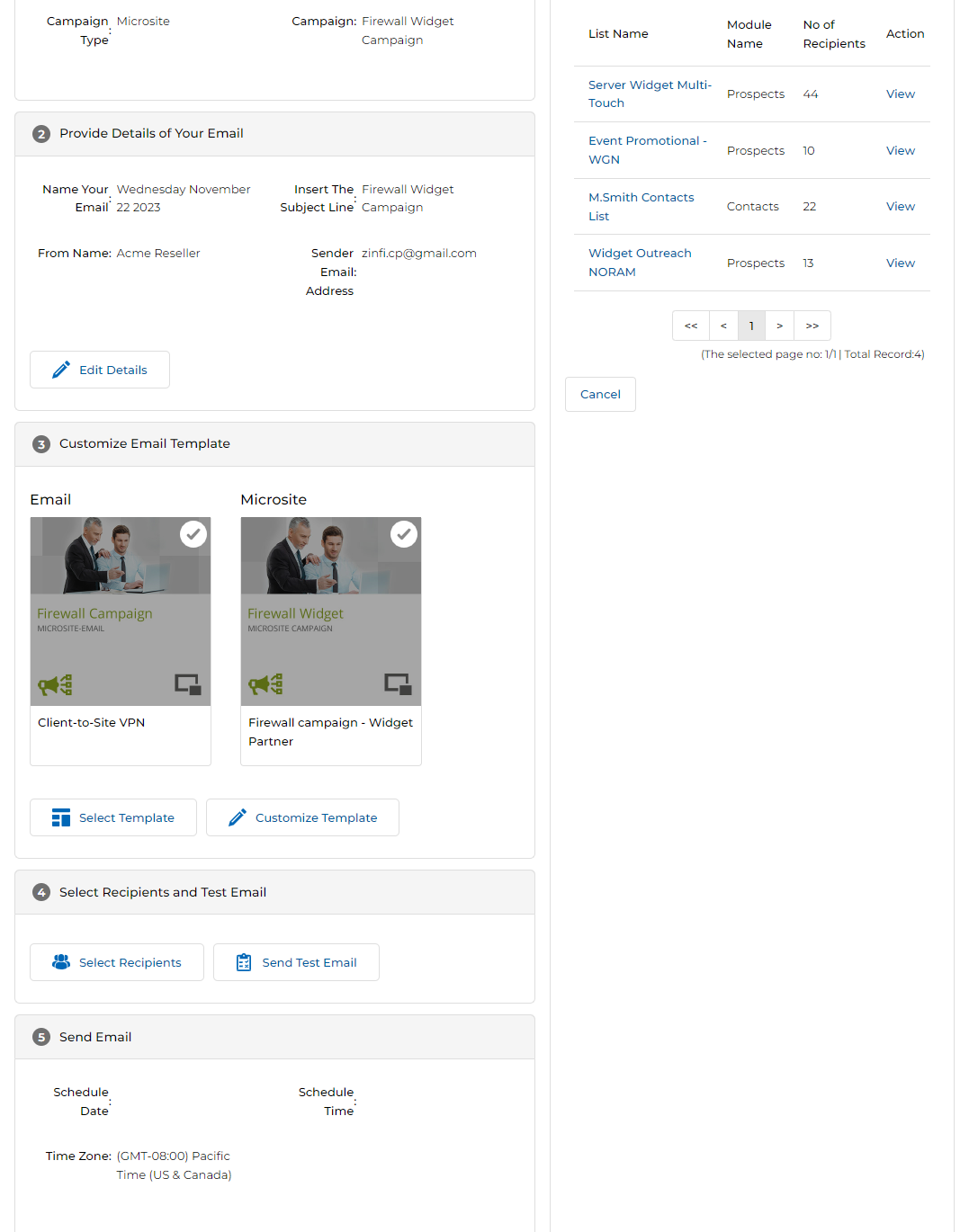Image resolution: width=969 pixels, height=1232 pixels.
Task: Click responsive-device icon on Firewall Campaign card
Action: (x=188, y=684)
